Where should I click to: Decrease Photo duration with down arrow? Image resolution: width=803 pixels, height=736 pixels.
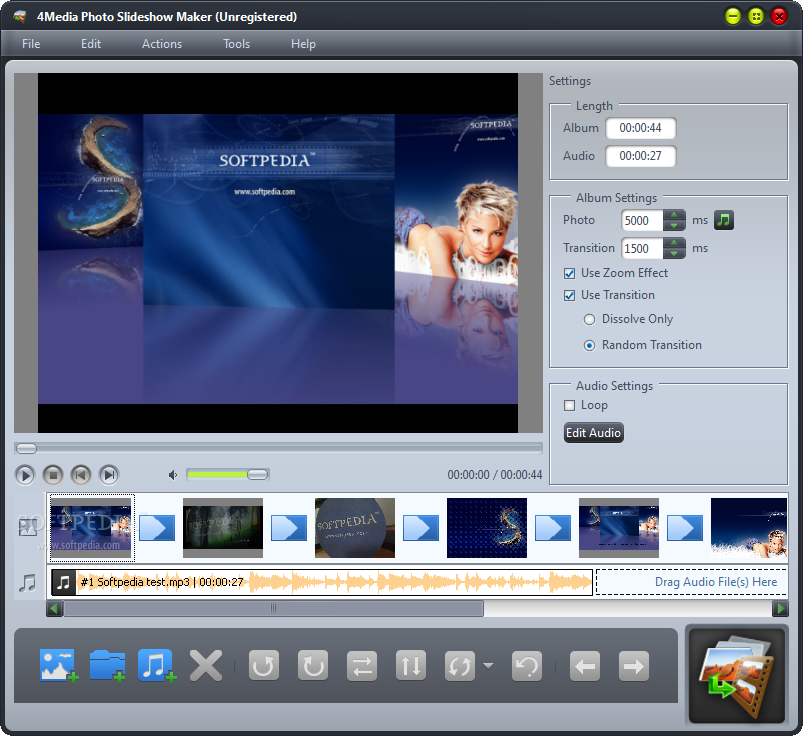[674, 225]
